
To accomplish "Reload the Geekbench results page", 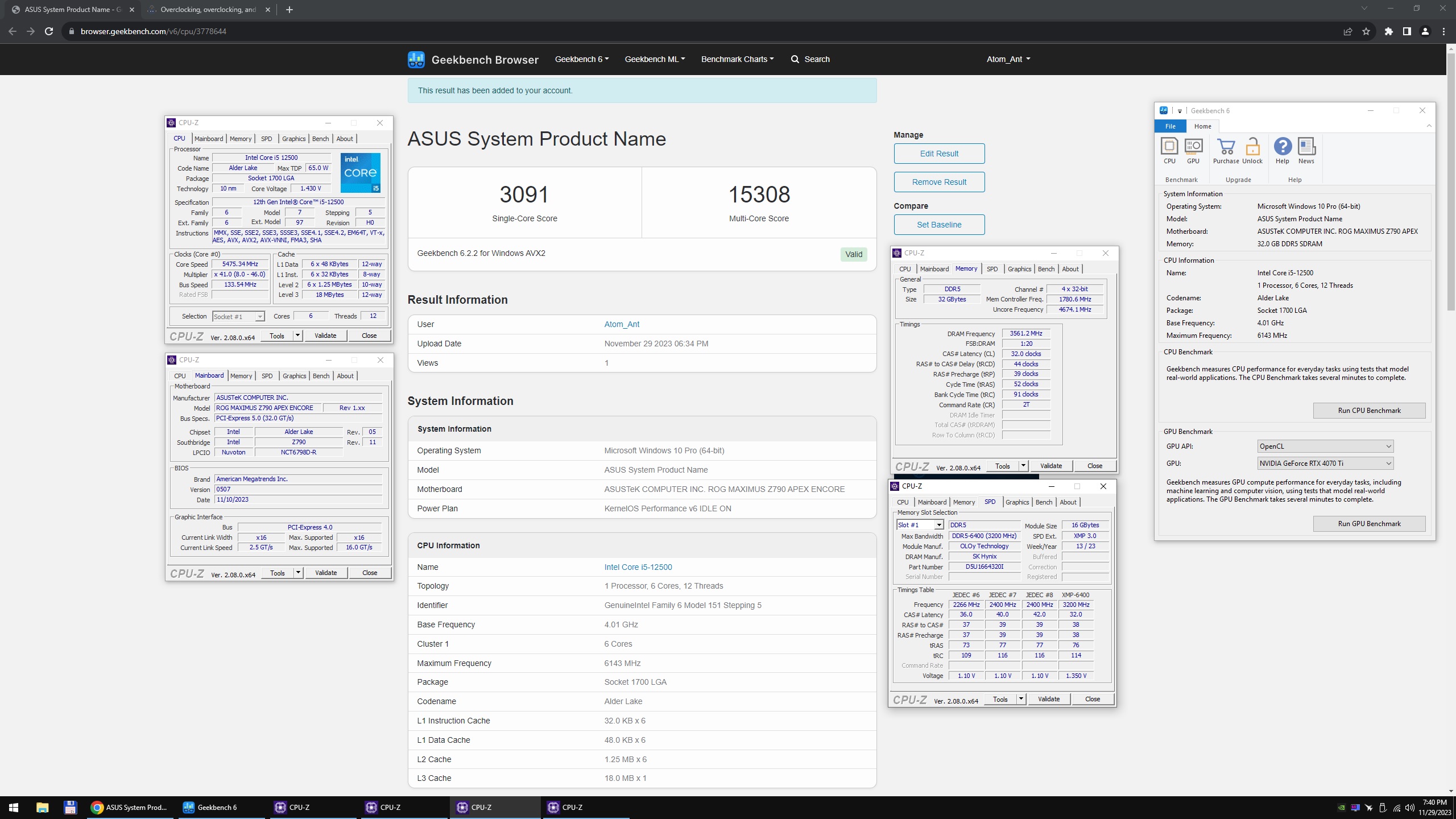I will point(49,31).
